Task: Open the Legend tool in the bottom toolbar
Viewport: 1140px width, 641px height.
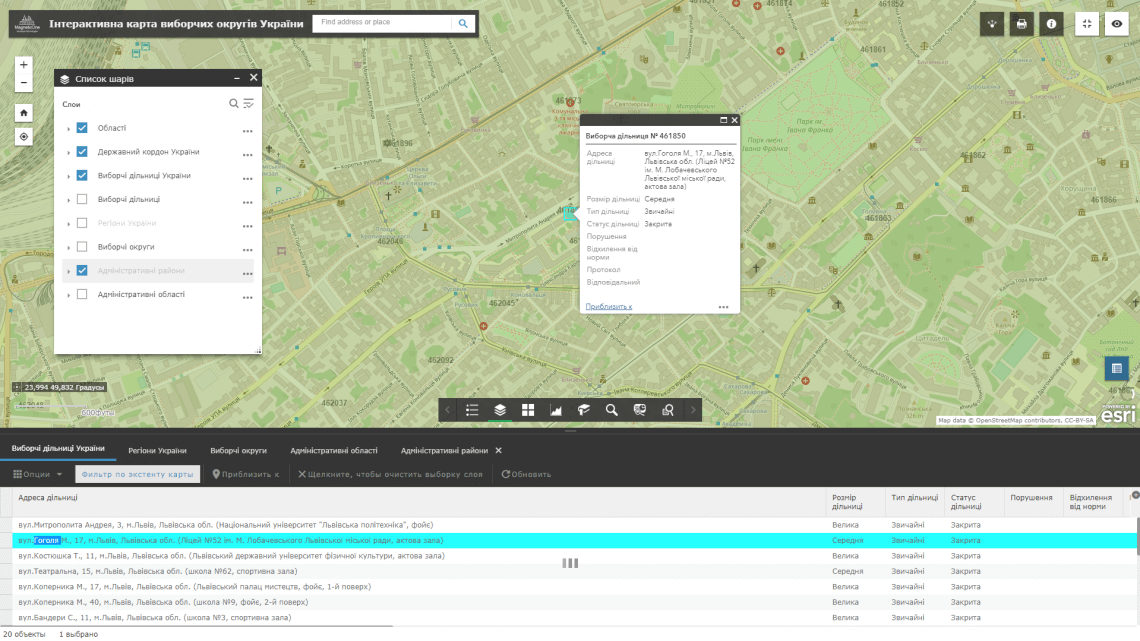Action: [473, 409]
